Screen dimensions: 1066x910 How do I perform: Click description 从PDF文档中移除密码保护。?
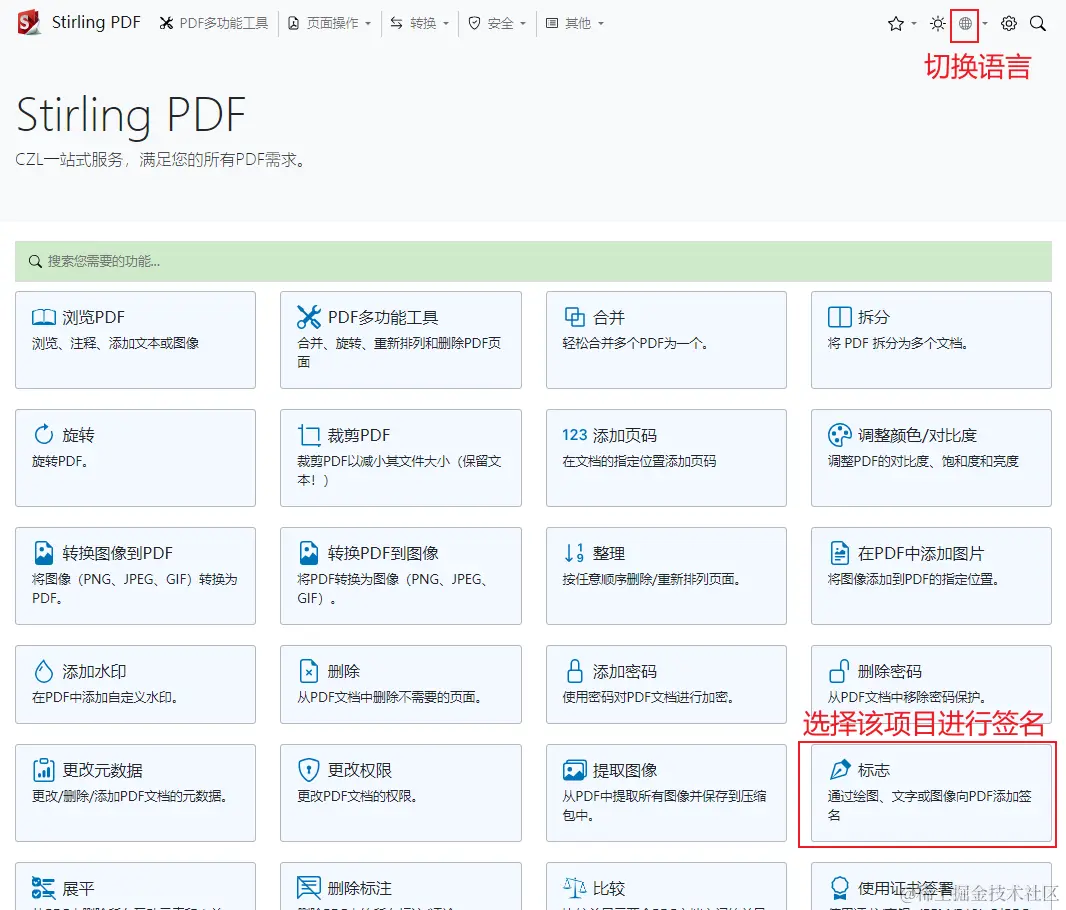coord(907,697)
